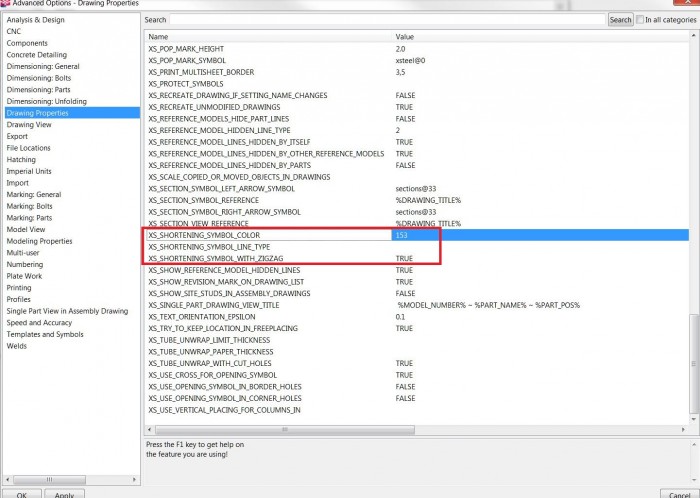Screen dimensions: 700x498
Task: Select Modeling Properties category
Action: 39,241
